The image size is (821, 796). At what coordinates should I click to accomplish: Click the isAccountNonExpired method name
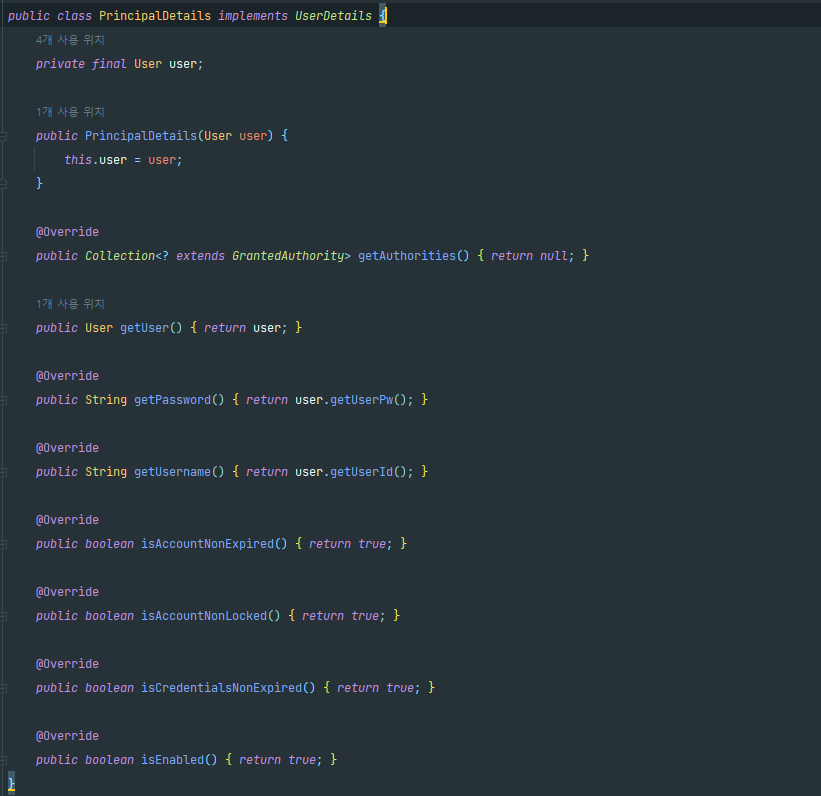(207, 544)
